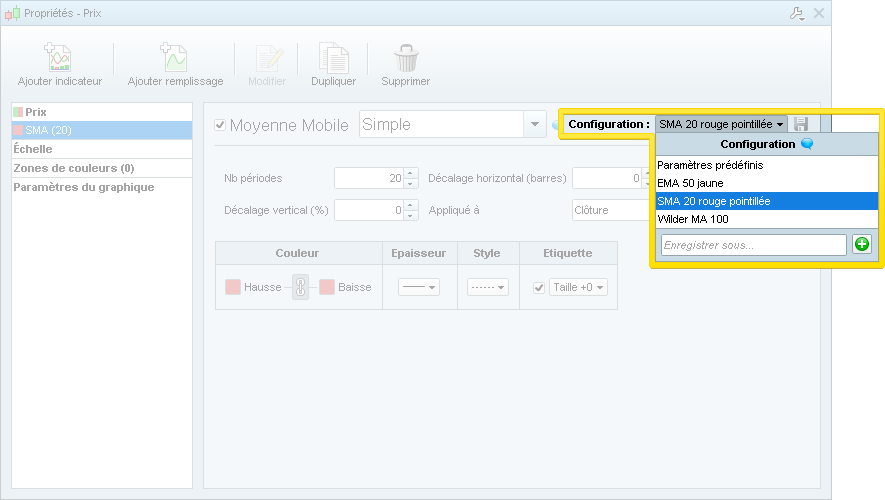This screenshot has height=500, width=885.
Task: Select EMA 50 jaune configuration
Action: 767,183
